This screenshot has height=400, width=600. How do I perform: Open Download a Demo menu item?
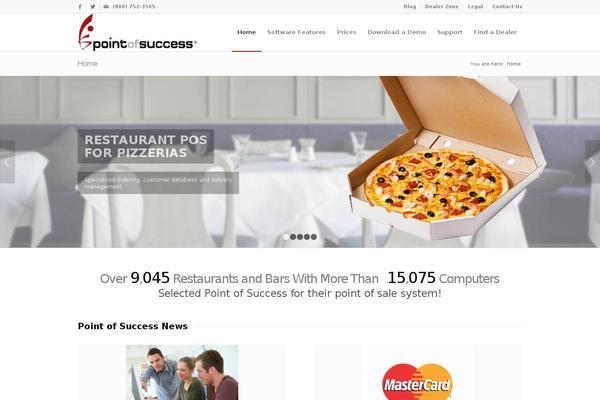[x=397, y=32]
